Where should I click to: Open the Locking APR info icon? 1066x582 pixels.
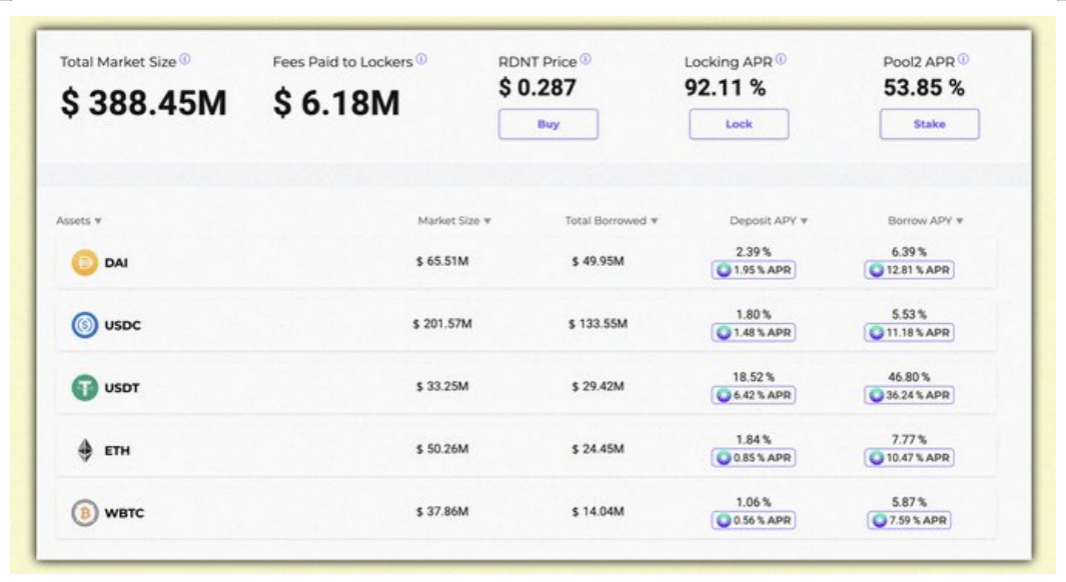pyautogui.click(x=781, y=60)
